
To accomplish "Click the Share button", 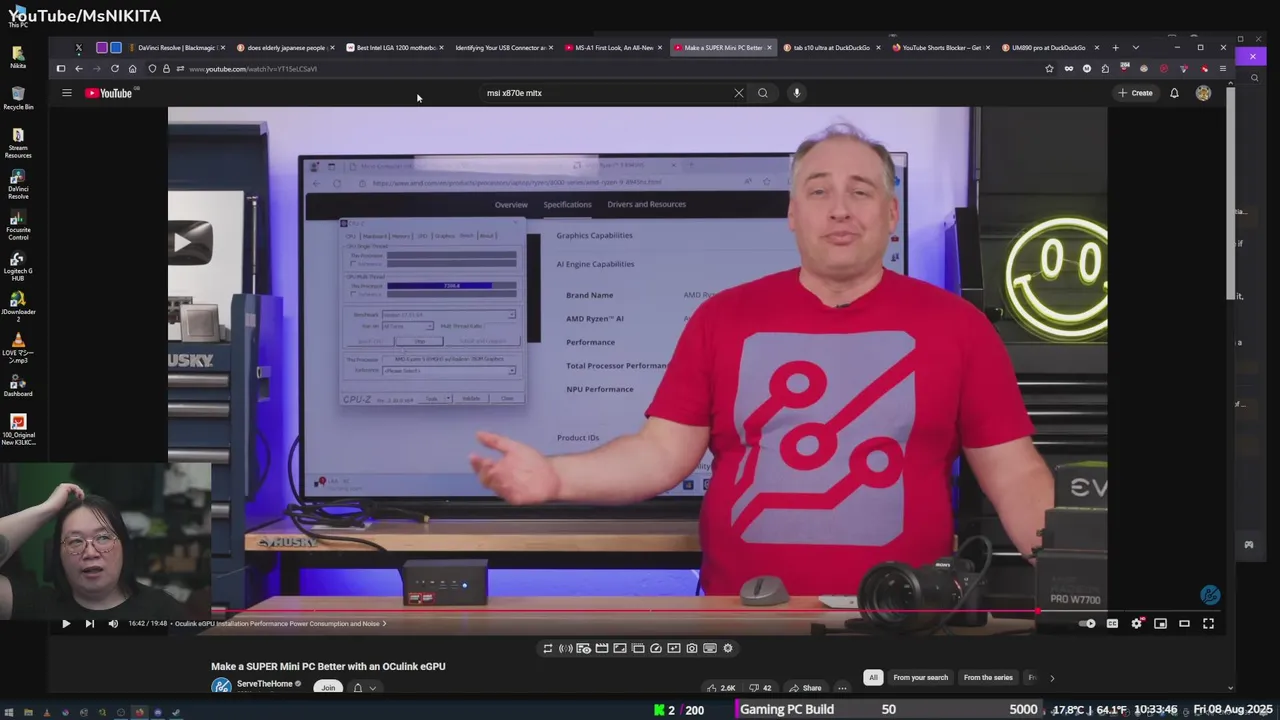I will tap(805, 687).
